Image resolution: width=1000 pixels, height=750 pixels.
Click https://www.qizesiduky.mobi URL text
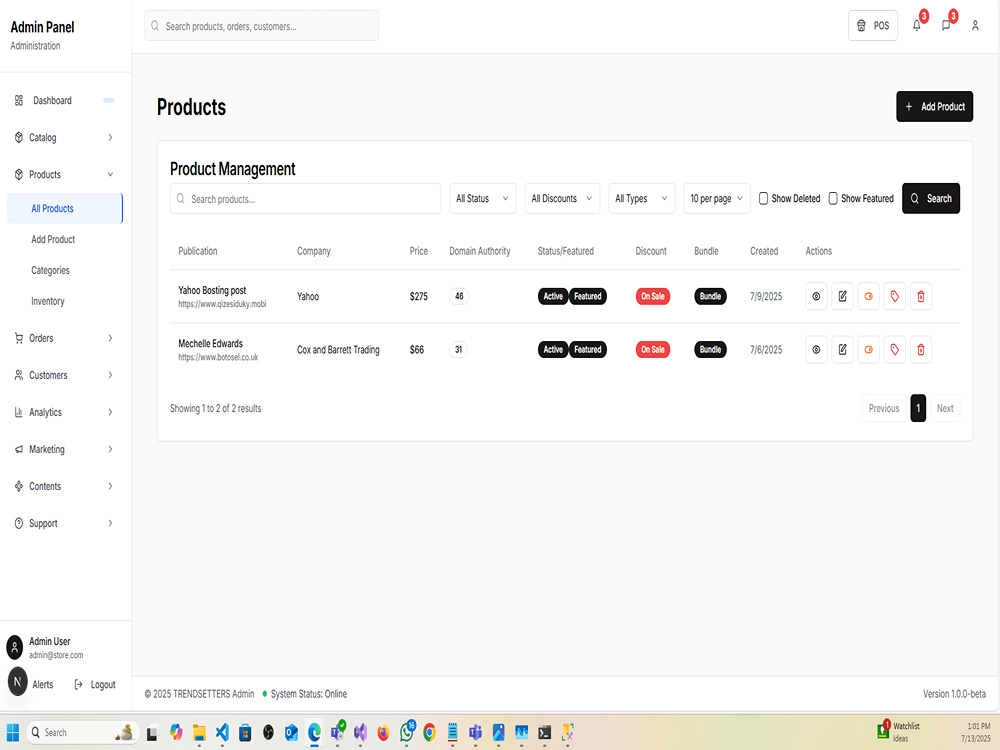222,304
